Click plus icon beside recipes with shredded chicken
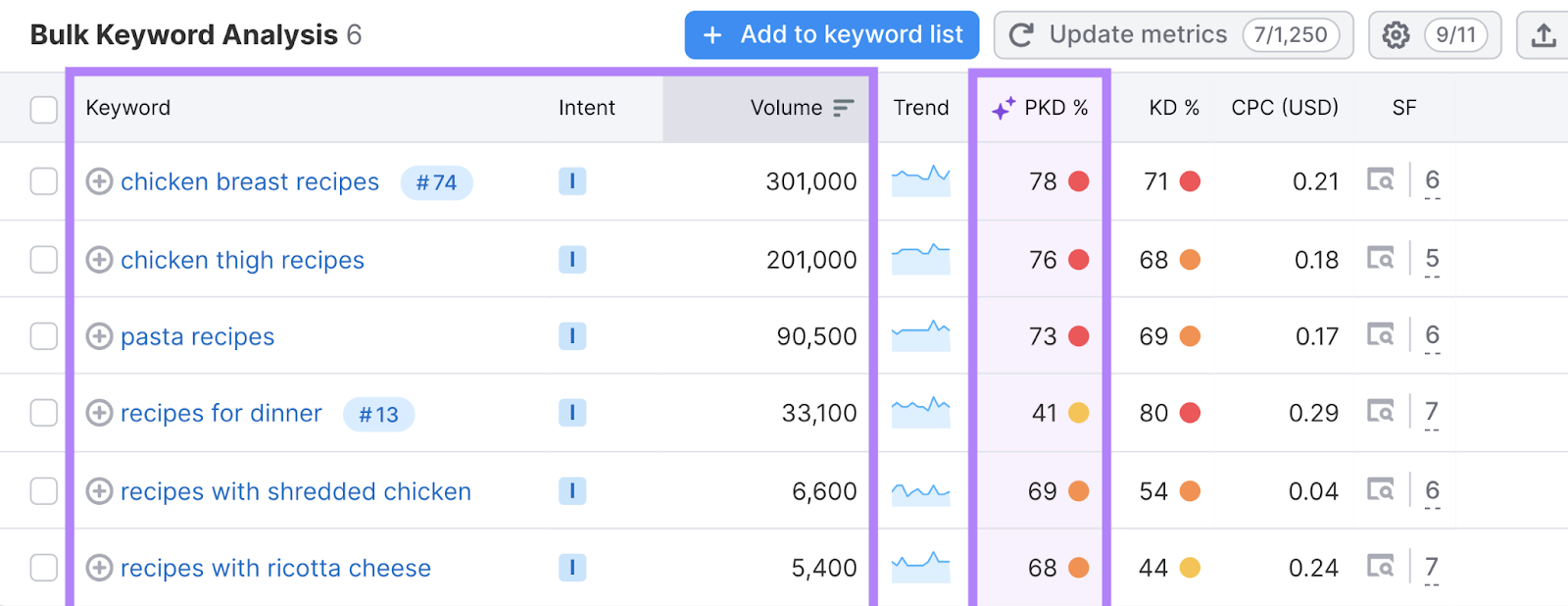This screenshot has height=606, width=1568. 99,490
